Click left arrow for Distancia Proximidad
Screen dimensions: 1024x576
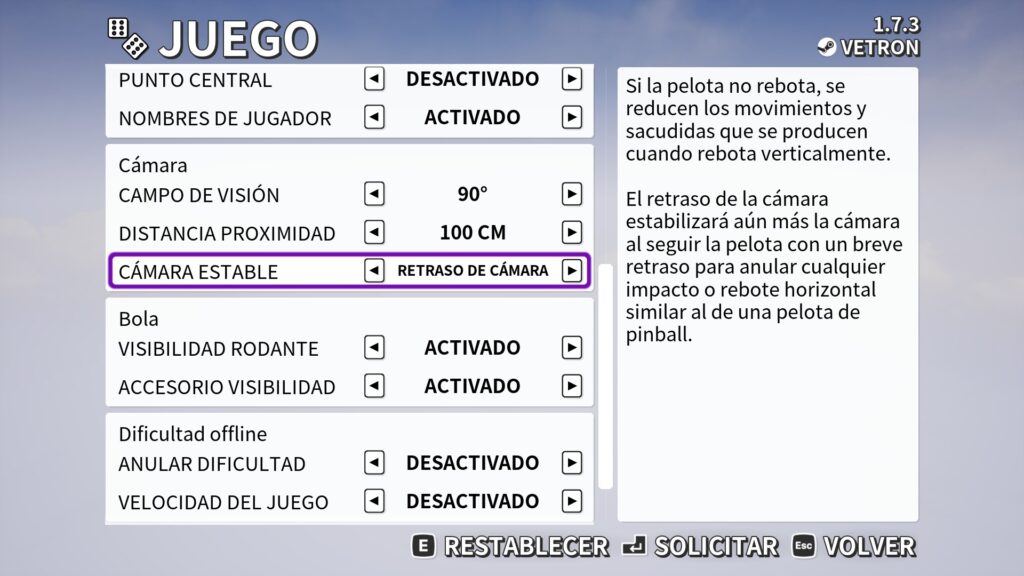374,232
